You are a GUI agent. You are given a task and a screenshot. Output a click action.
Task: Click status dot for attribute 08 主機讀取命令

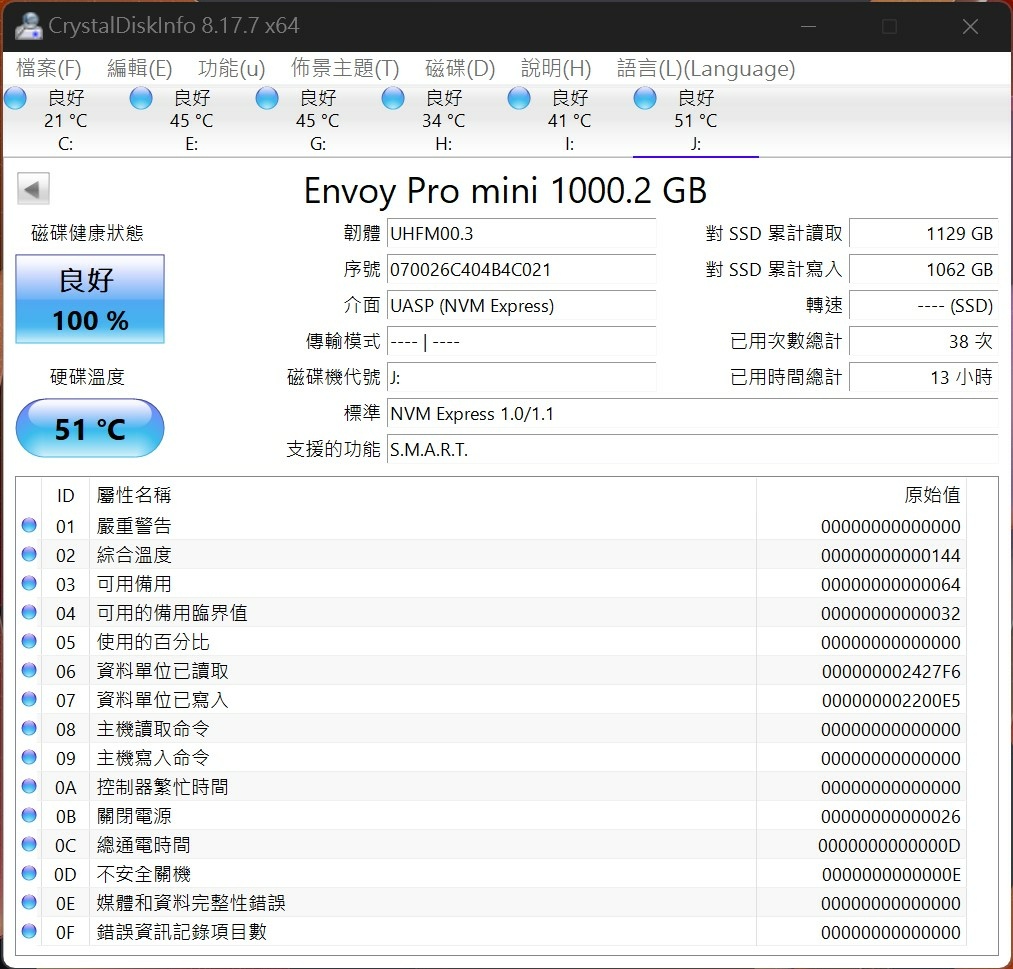tap(29, 729)
